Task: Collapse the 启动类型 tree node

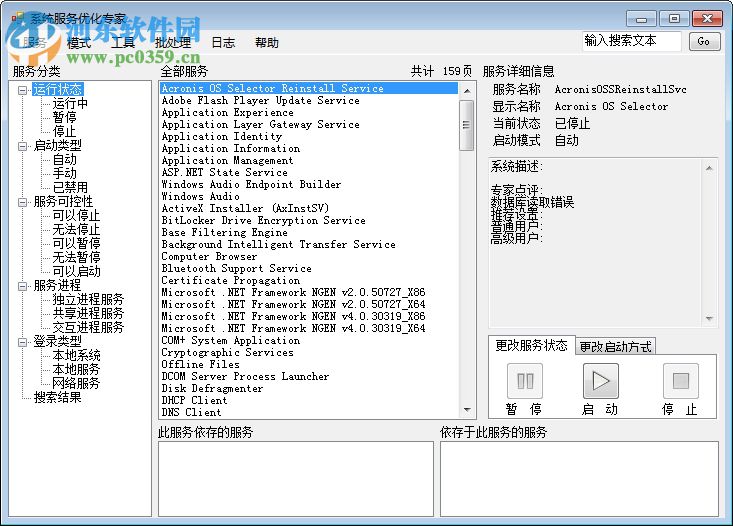Action: [22, 146]
